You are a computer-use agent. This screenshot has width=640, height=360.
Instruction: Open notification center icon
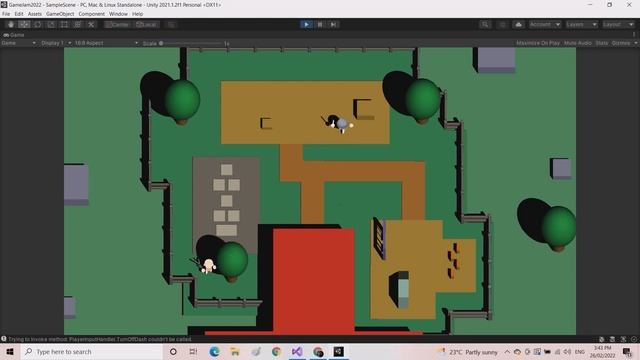(627, 352)
